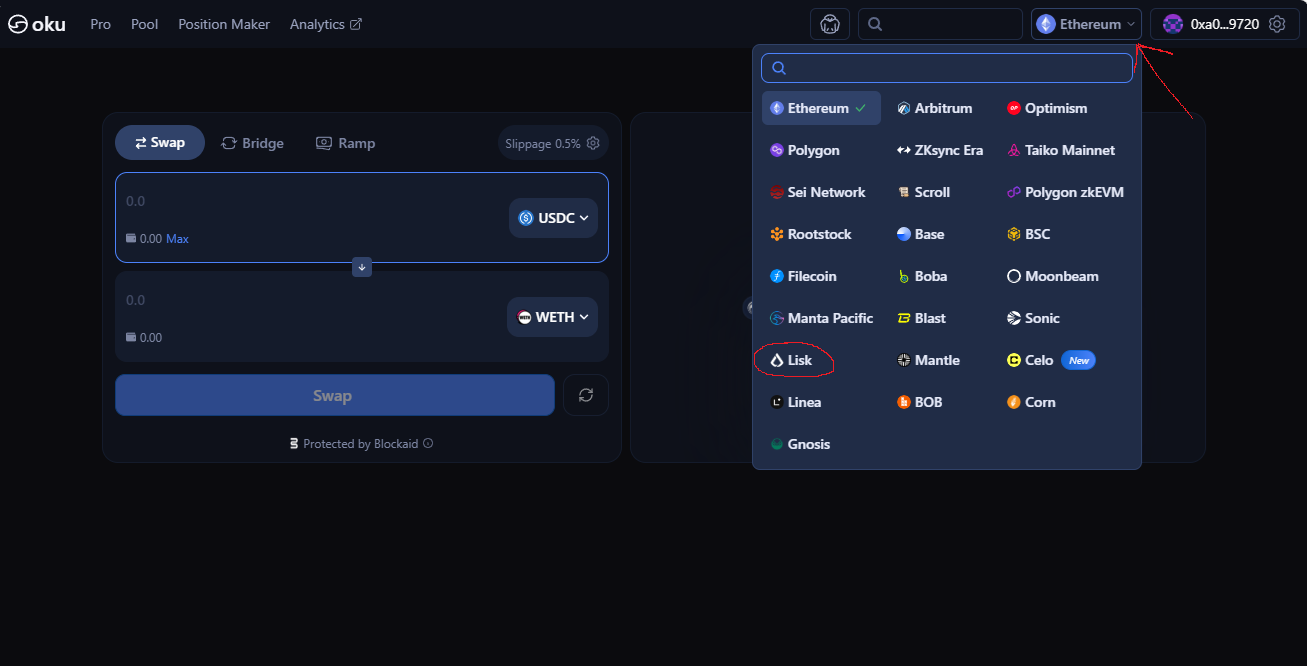
Task: Click the mascot icon button in header
Action: [x=830, y=24]
